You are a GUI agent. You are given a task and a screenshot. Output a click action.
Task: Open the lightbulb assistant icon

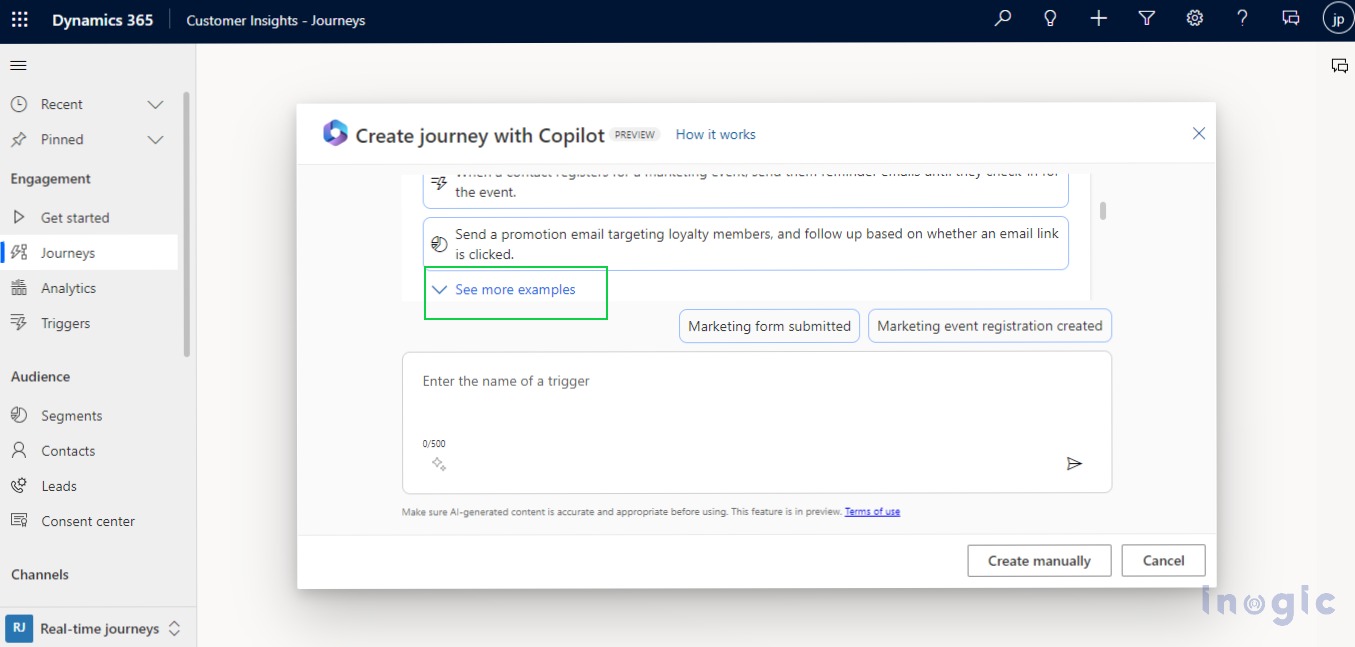(x=1050, y=19)
